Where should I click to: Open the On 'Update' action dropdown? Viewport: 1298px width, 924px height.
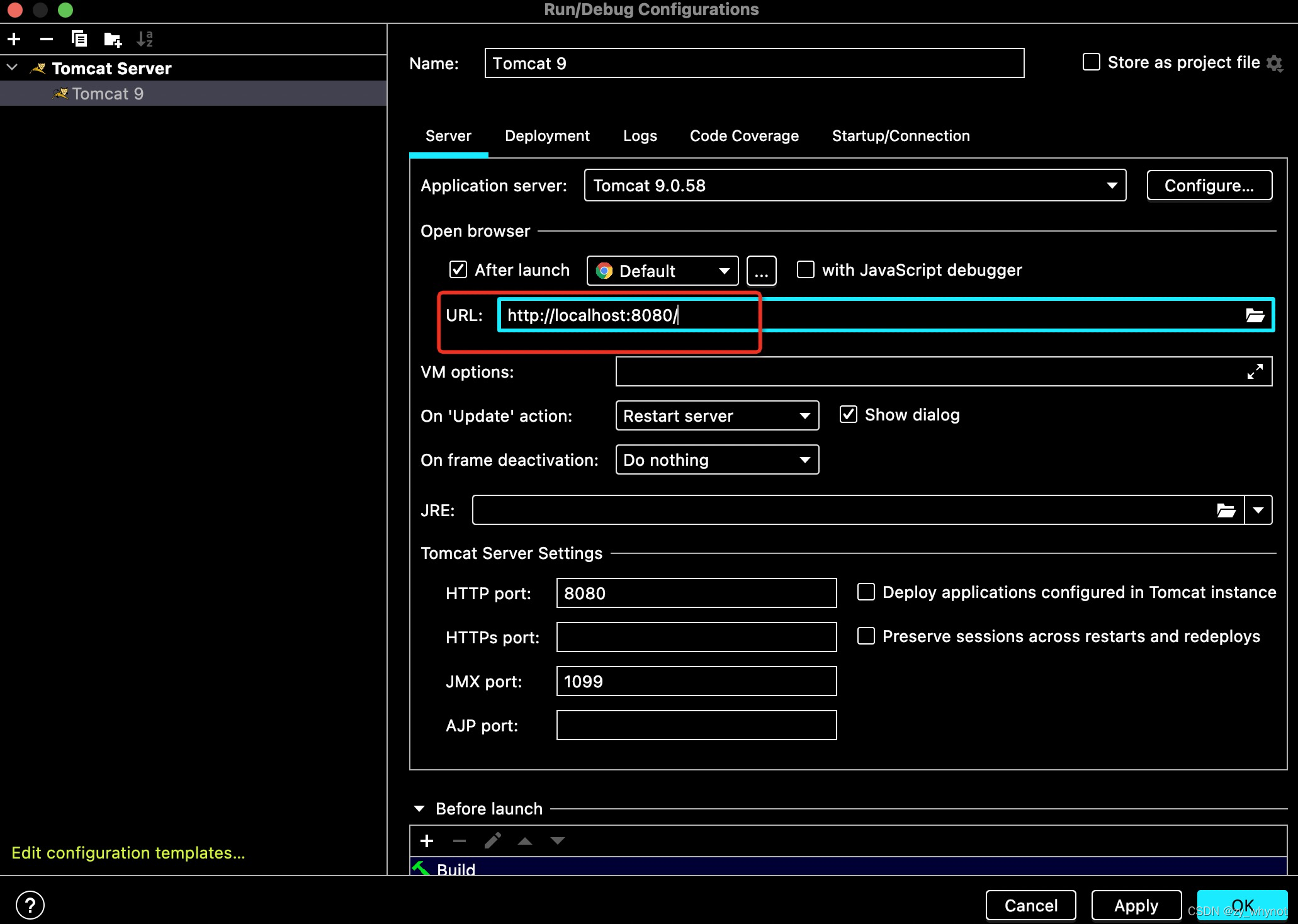(x=717, y=415)
